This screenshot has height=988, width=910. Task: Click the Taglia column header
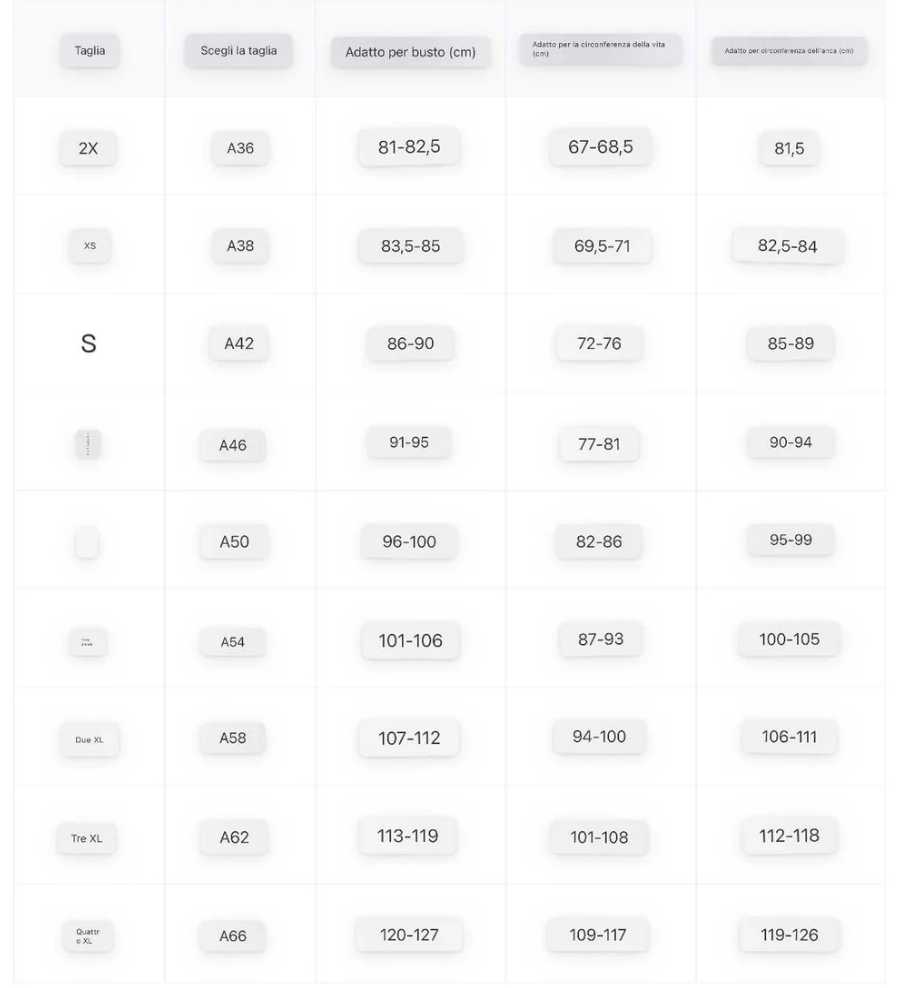[90, 51]
